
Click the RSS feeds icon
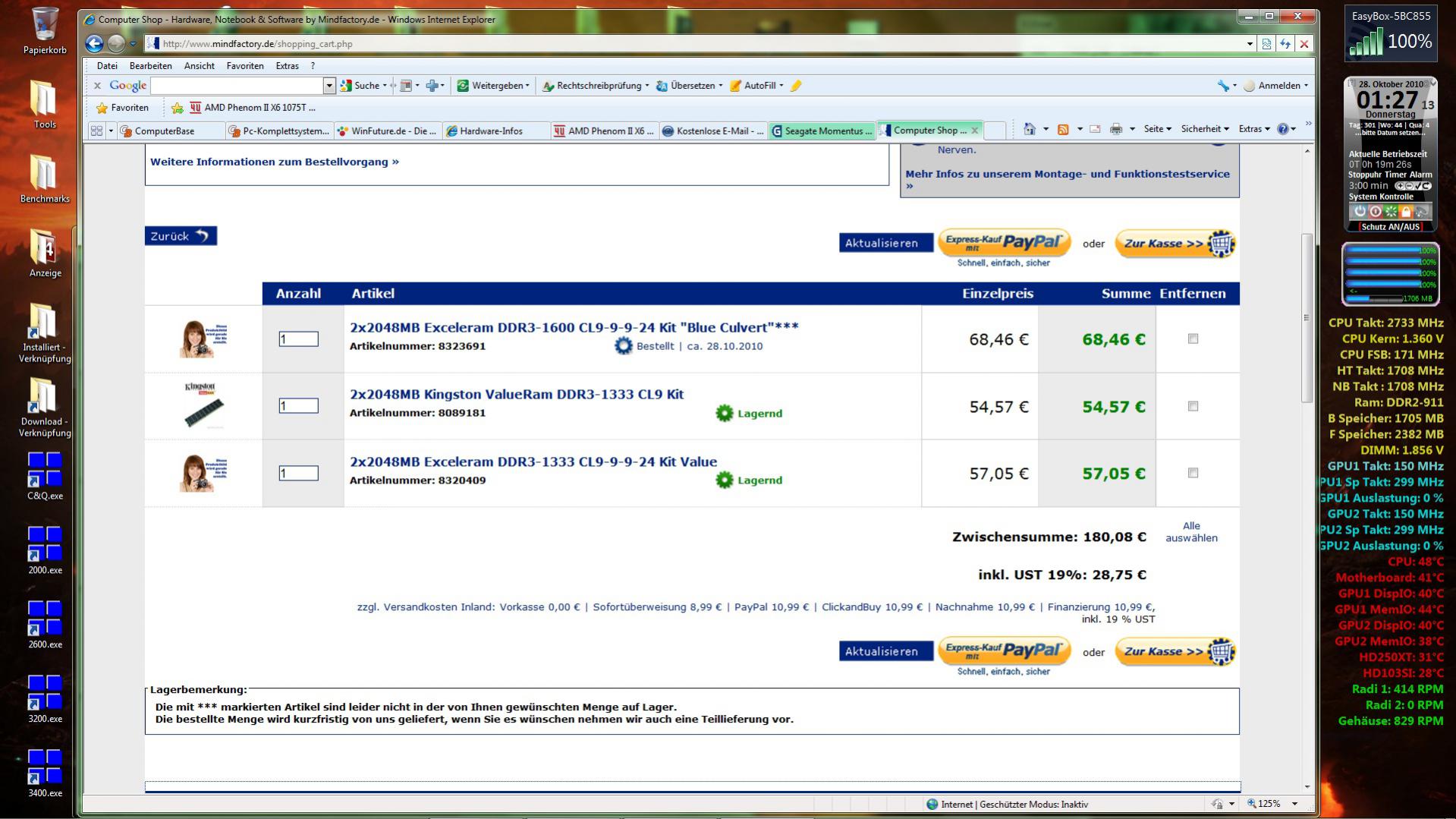tap(1063, 129)
